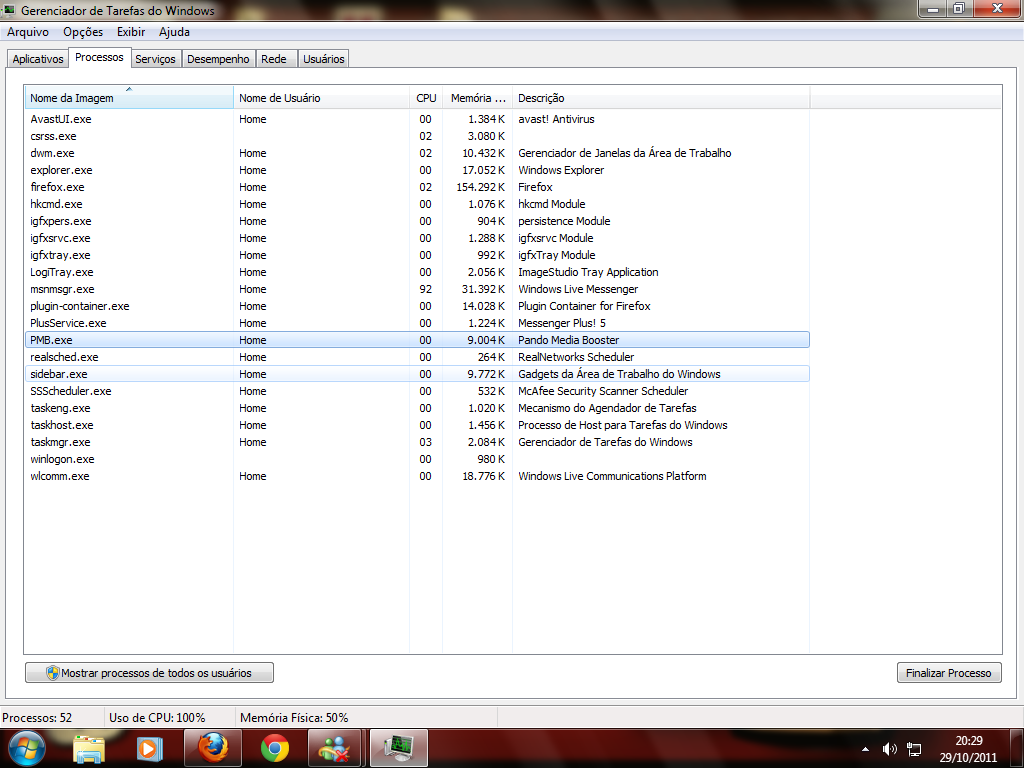Select the igfxsrvc.exe process
This screenshot has width=1024, height=768.
click(417, 238)
